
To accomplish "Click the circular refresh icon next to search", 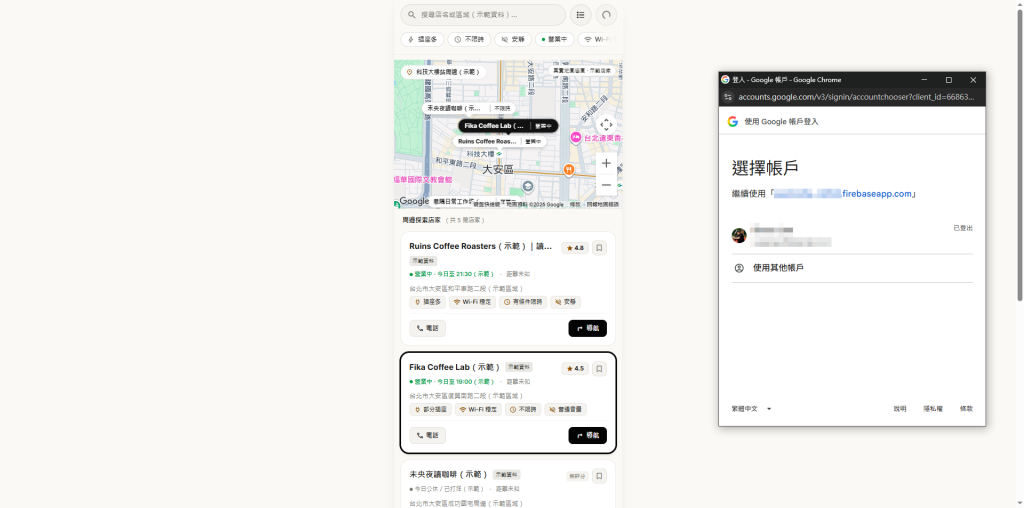I will (606, 14).
